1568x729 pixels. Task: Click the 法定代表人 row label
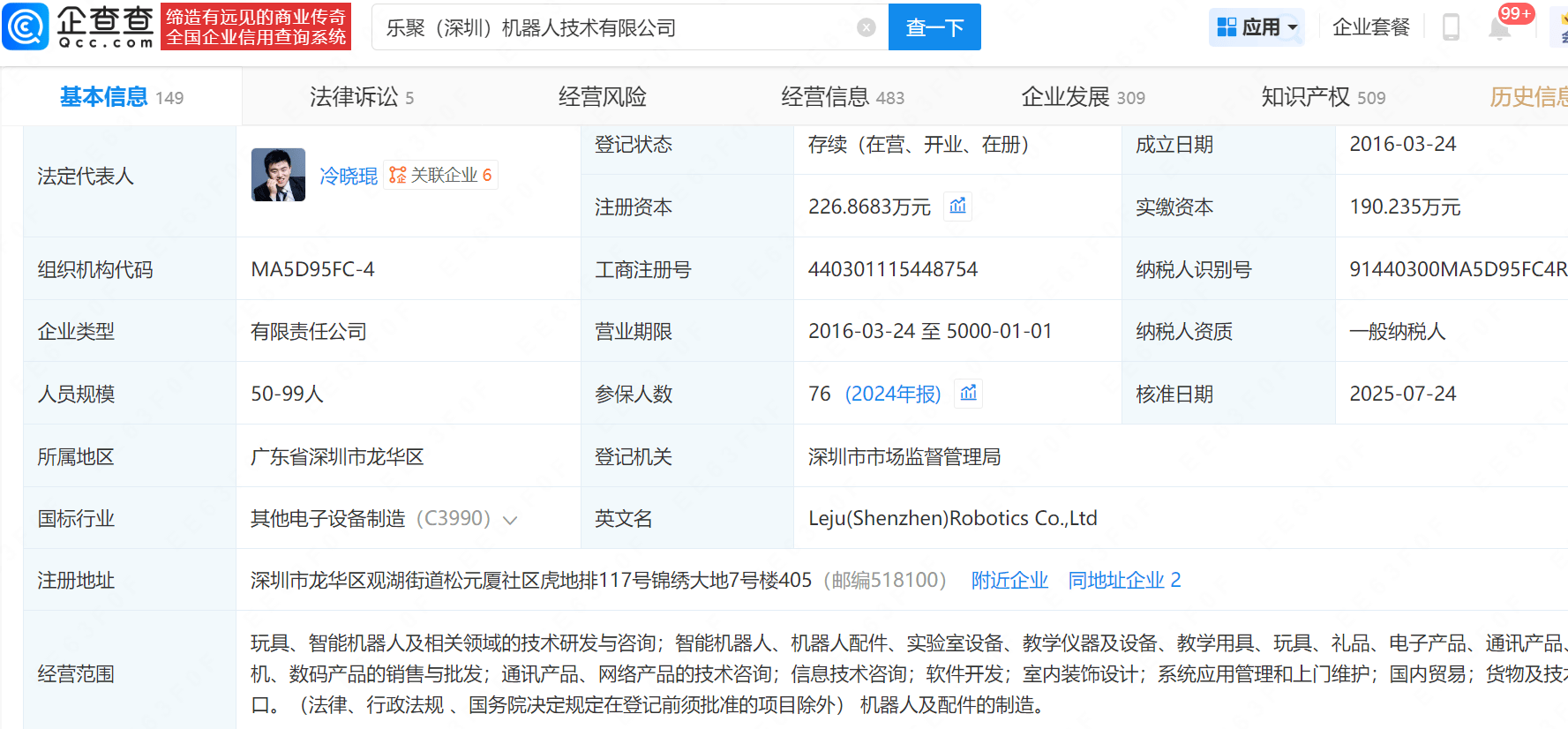pyautogui.click(x=86, y=176)
